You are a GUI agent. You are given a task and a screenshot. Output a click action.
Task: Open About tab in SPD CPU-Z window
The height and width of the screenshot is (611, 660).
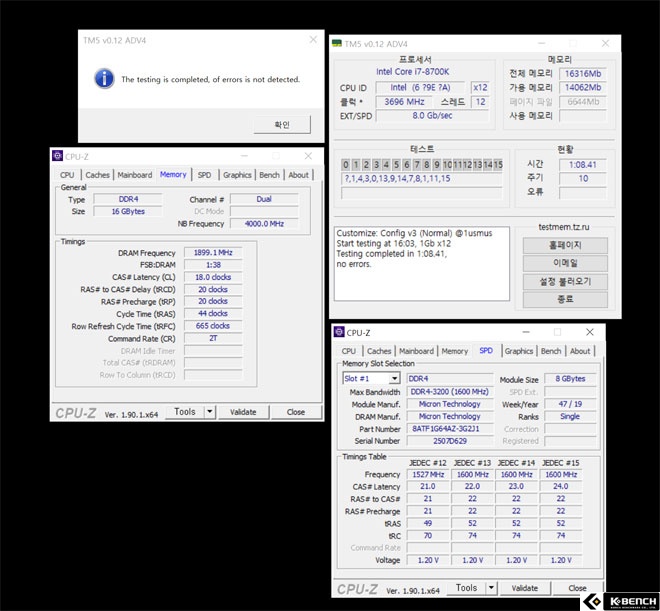pos(580,351)
